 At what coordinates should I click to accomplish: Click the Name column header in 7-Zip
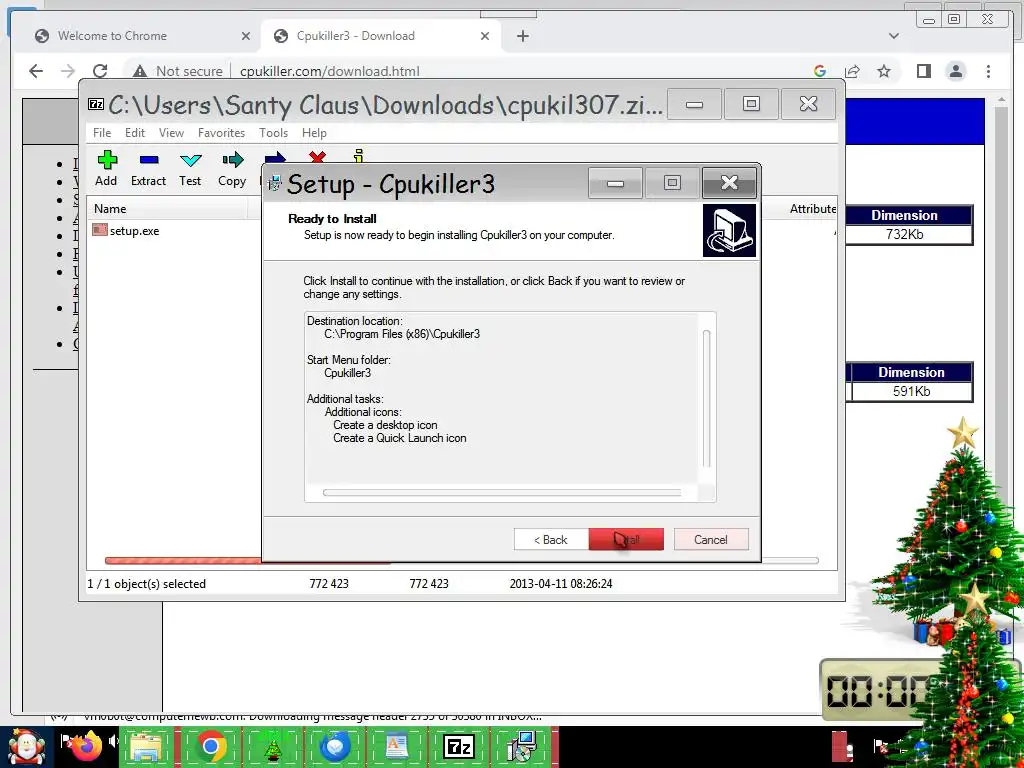click(167, 209)
